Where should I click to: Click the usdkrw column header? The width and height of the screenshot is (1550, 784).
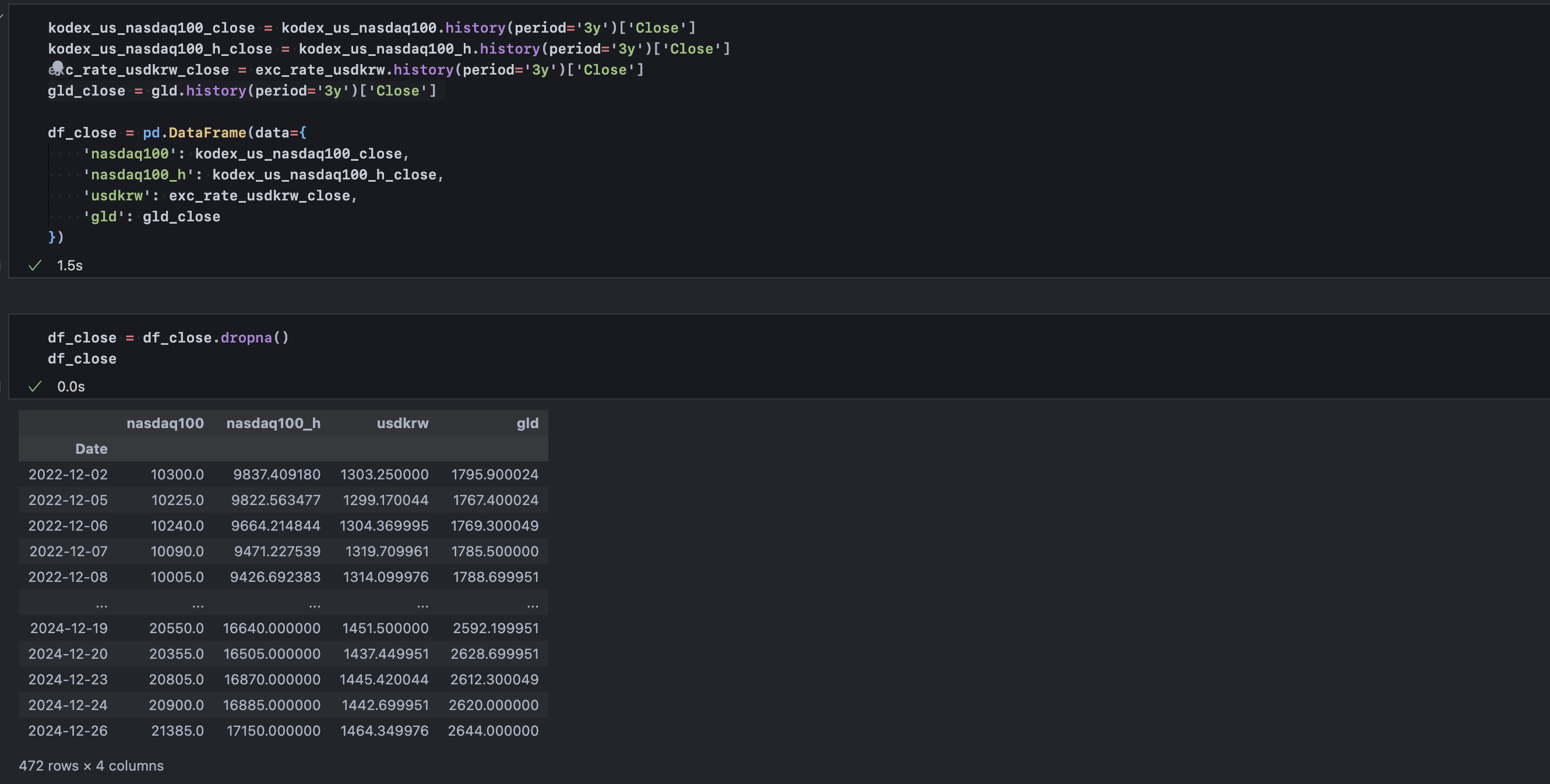tap(403, 423)
